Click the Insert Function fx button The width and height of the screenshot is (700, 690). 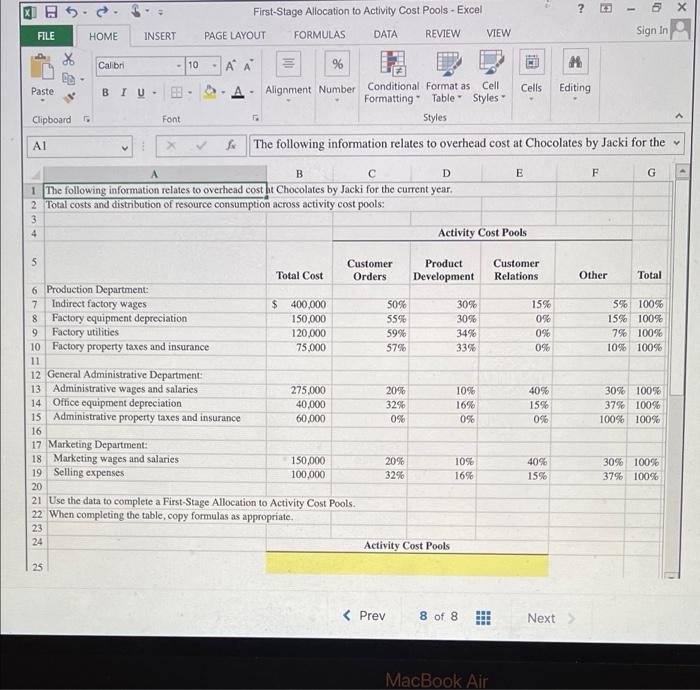(231, 145)
